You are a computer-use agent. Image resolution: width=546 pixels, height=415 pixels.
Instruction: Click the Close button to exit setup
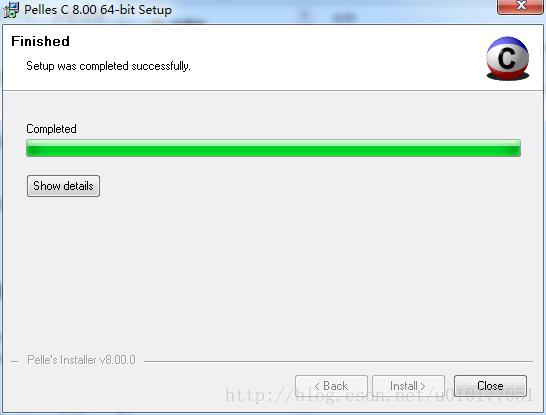490,386
